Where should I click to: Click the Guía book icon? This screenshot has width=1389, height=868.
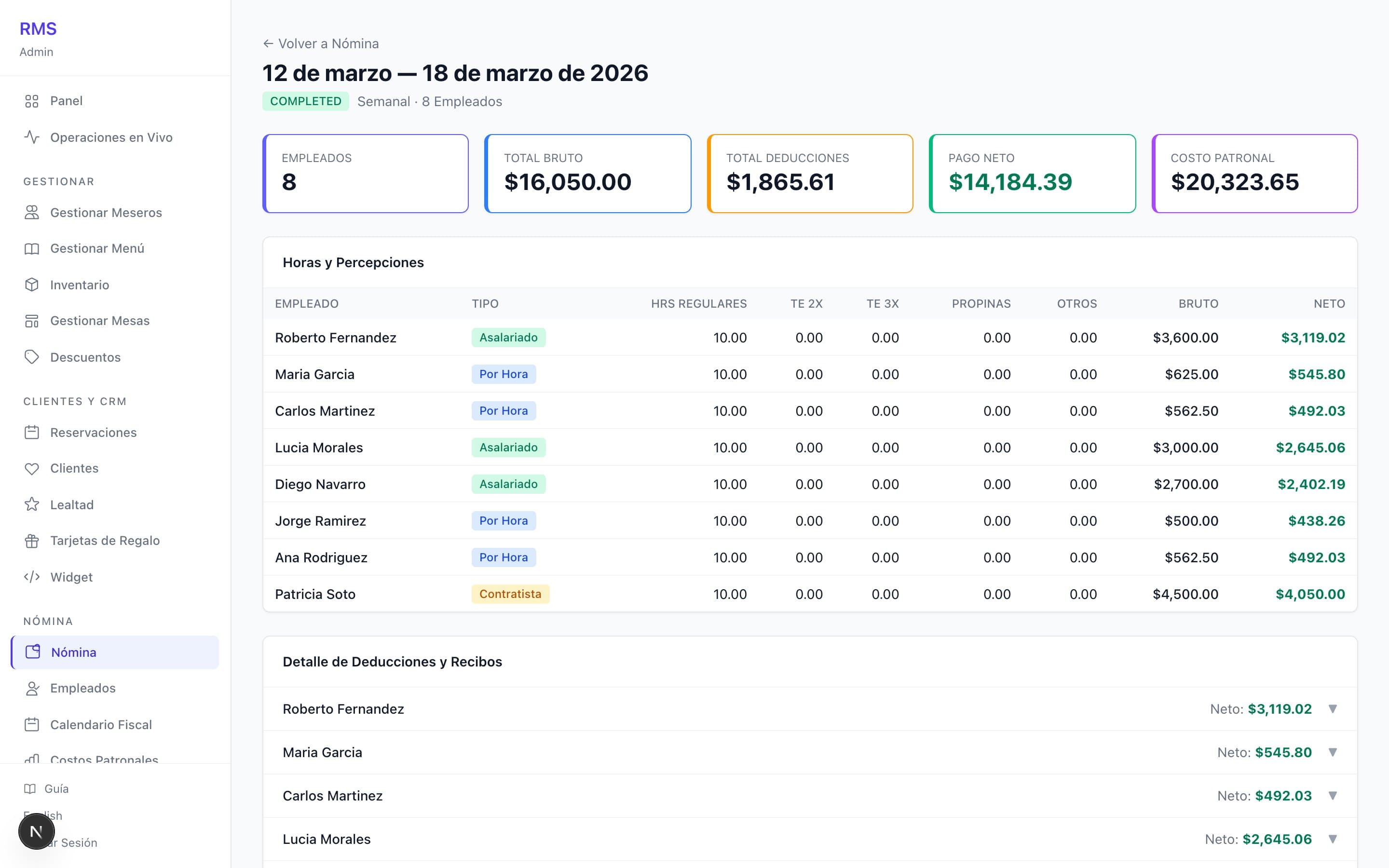click(30, 789)
